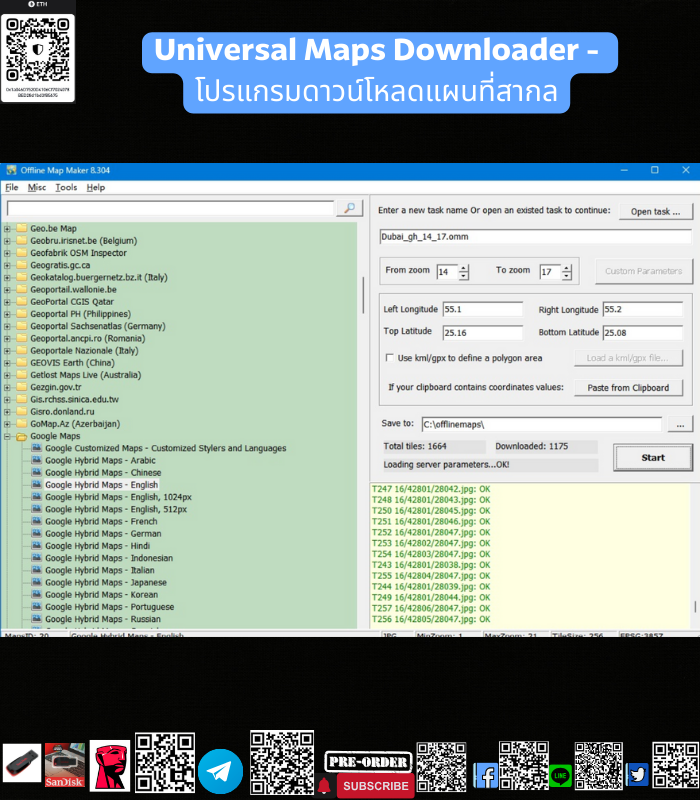Click the search magnifier icon button
Image resolution: width=700 pixels, height=800 pixels.
[x=349, y=208]
